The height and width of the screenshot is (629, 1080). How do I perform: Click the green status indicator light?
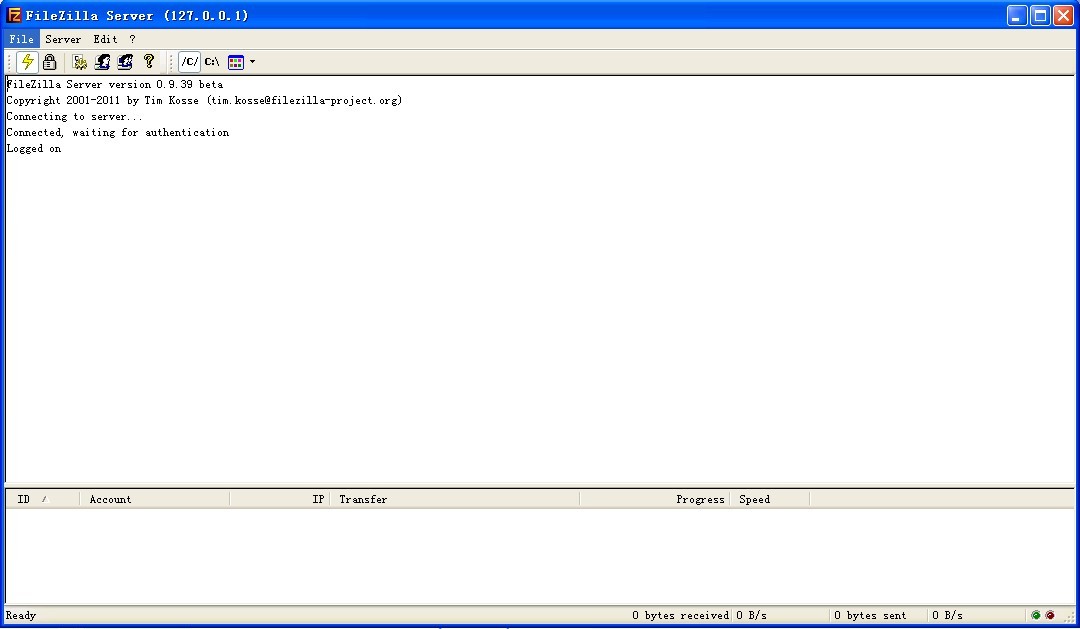coord(1036,615)
